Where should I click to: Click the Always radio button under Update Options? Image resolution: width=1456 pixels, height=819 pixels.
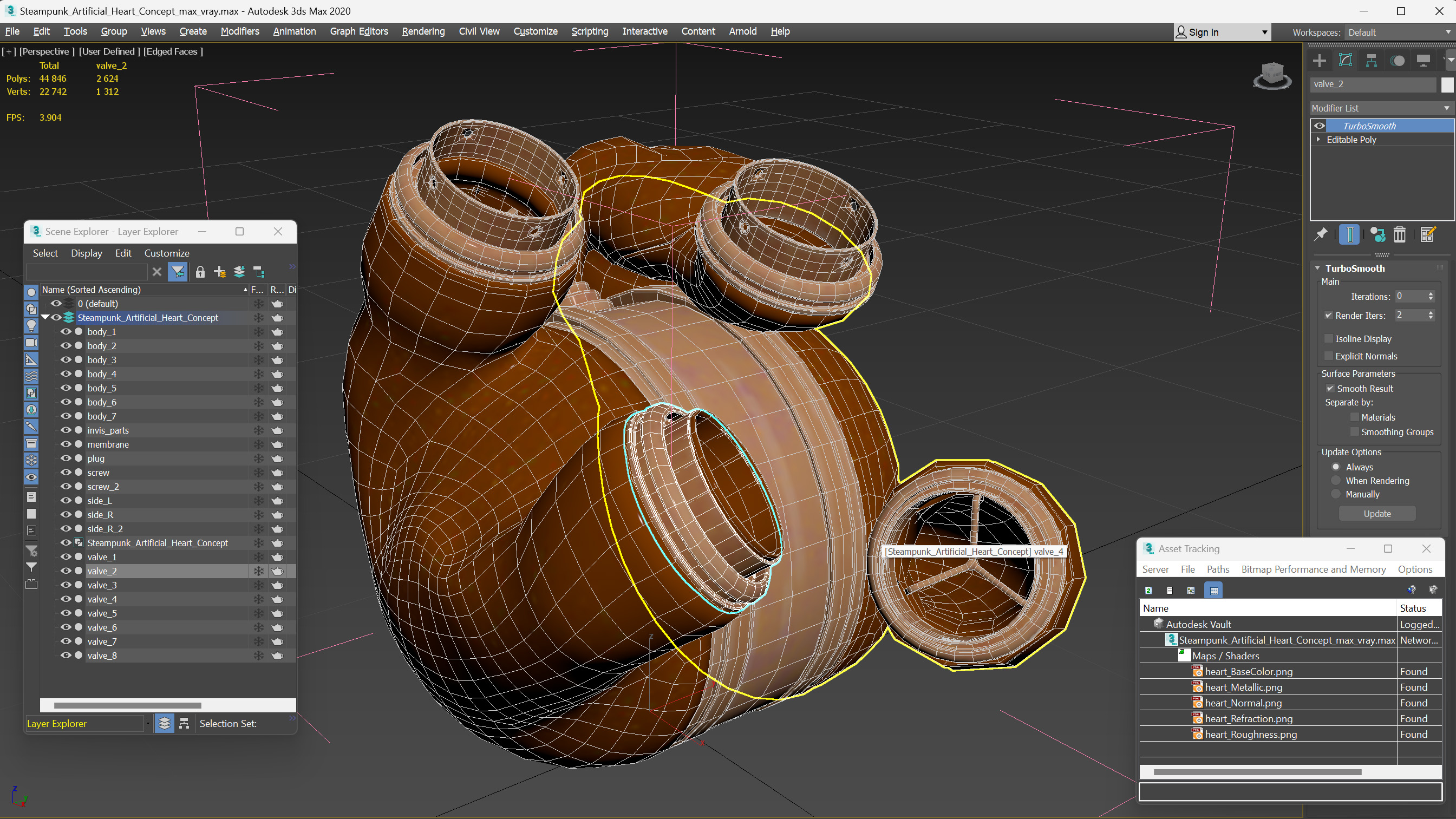1335,467
